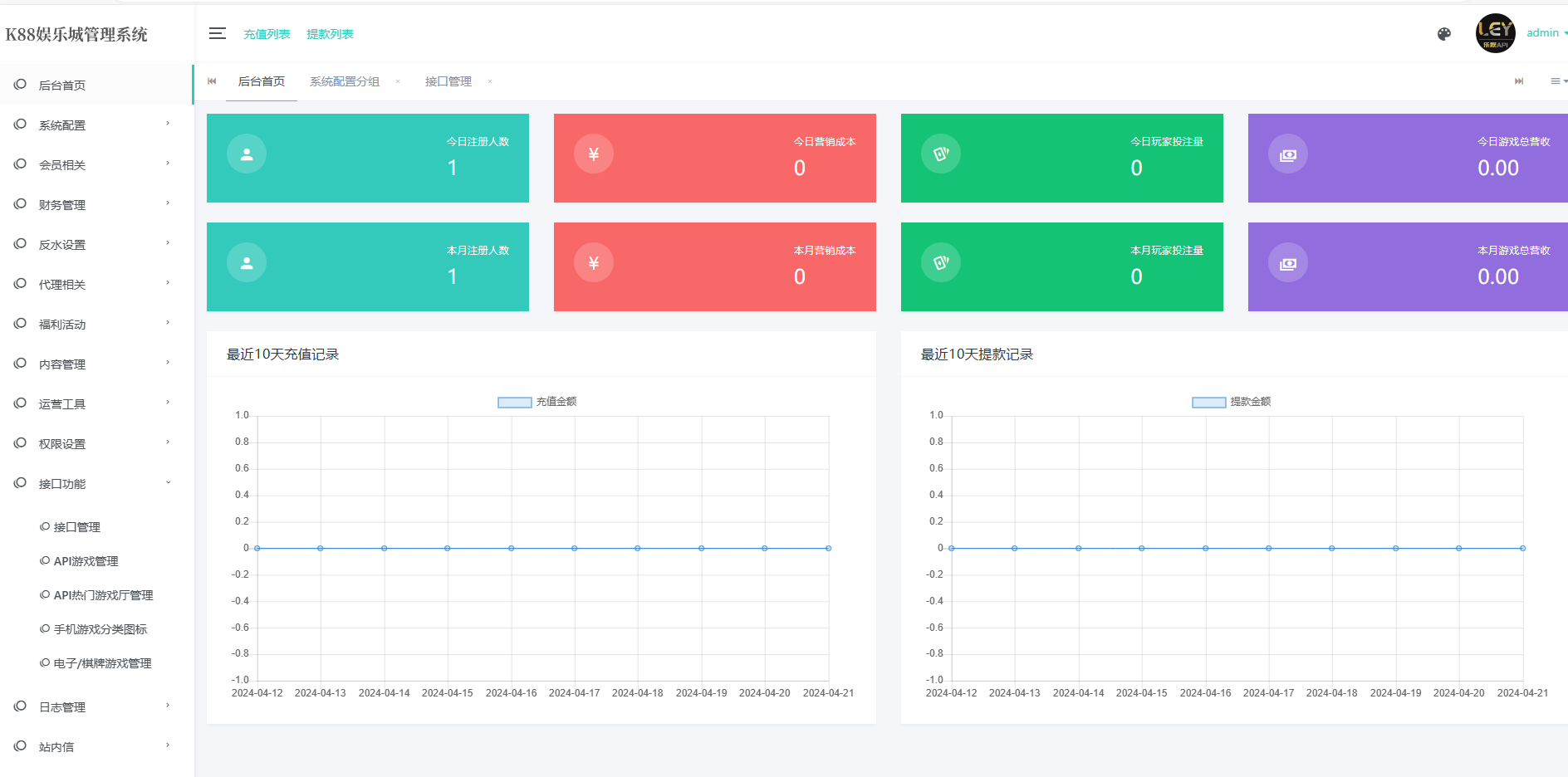
Task: Collapse the 接口功能 chevron arrow
Action: point(168,482)
